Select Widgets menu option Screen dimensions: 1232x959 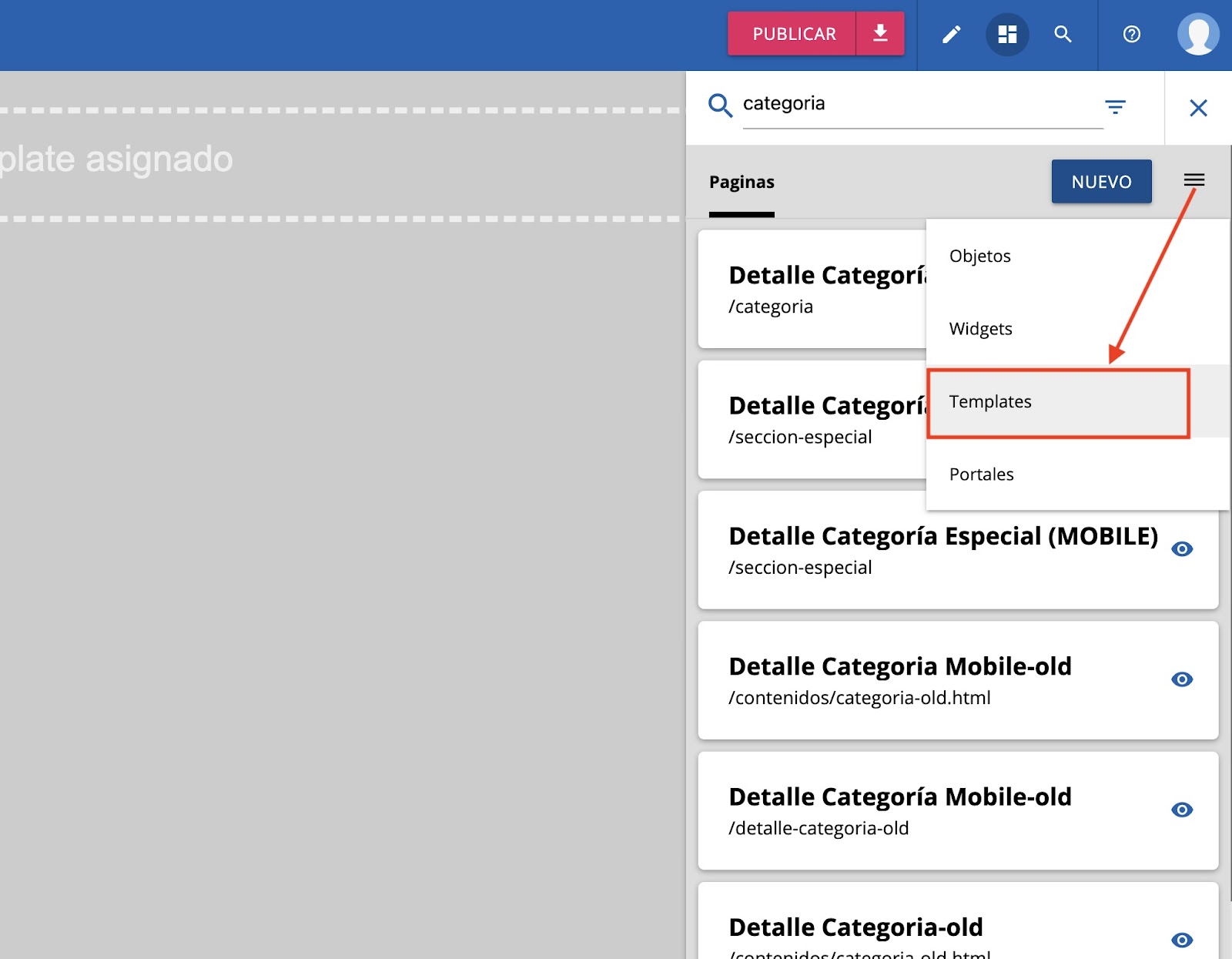click(x=980, y=329)
